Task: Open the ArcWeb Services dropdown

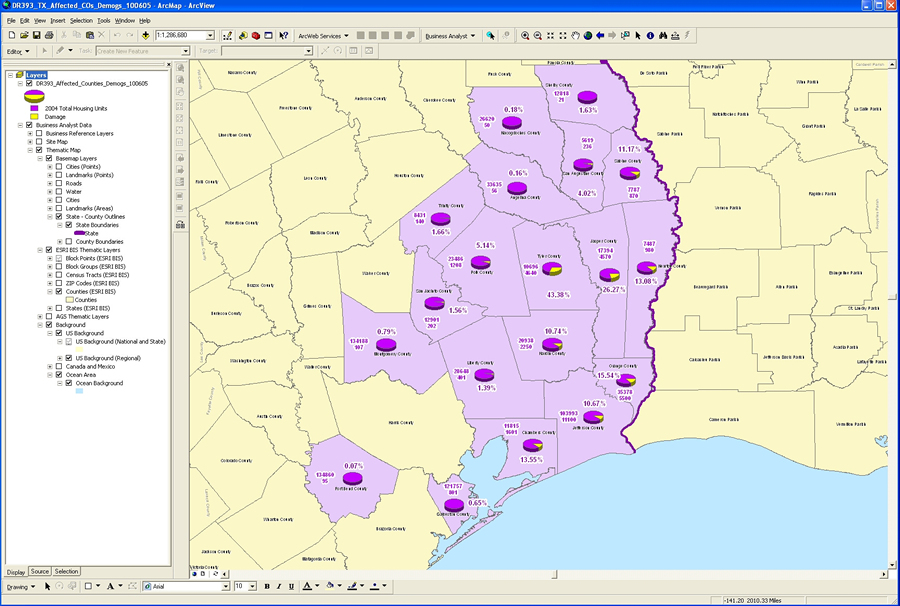Action: pyautogui.click(x=323, y=36)
